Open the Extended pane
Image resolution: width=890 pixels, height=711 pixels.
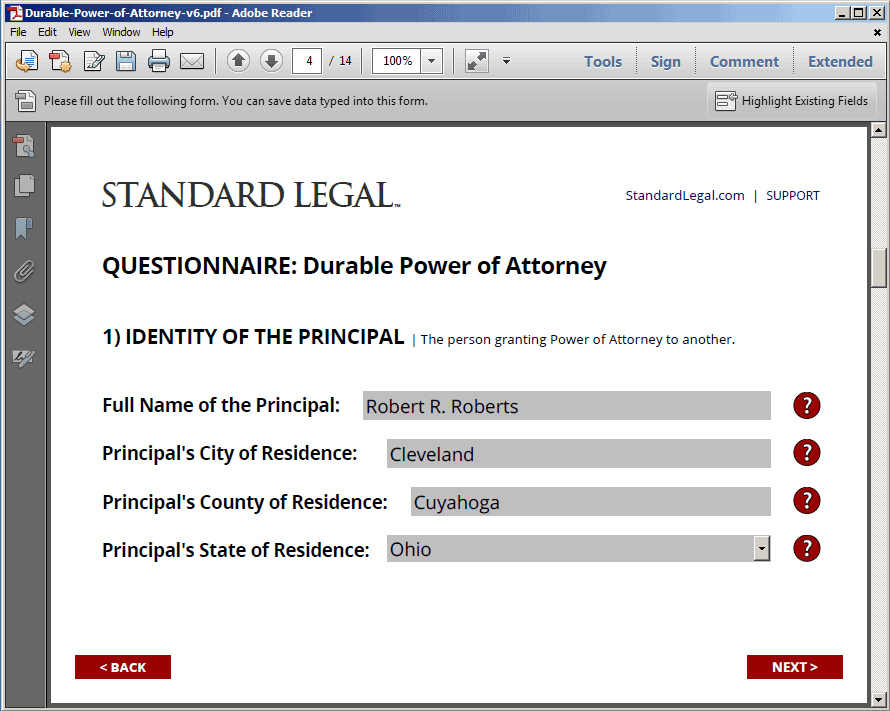pyautogui.click(x=840, y=61)
